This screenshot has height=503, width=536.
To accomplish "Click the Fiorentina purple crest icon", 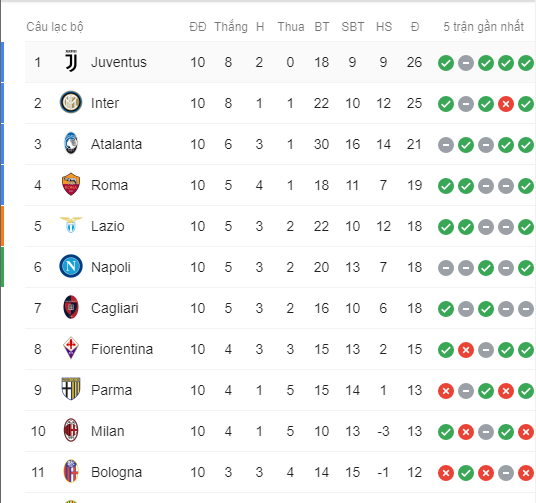I will (71, 348).
